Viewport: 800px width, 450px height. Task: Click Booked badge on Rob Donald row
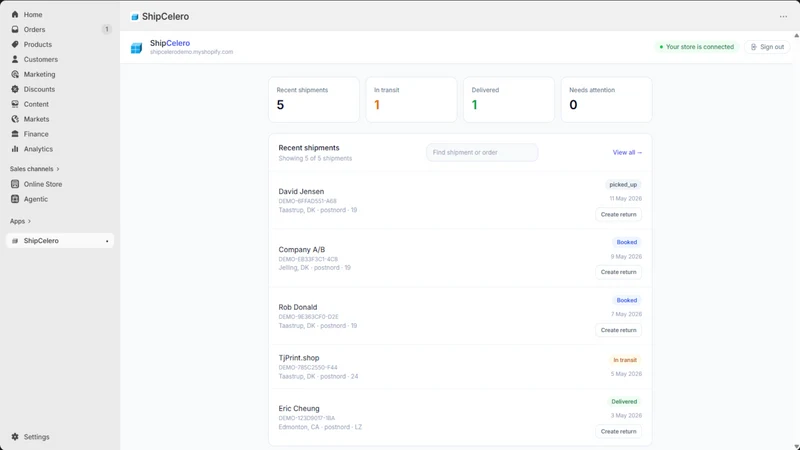pos(627,301)
